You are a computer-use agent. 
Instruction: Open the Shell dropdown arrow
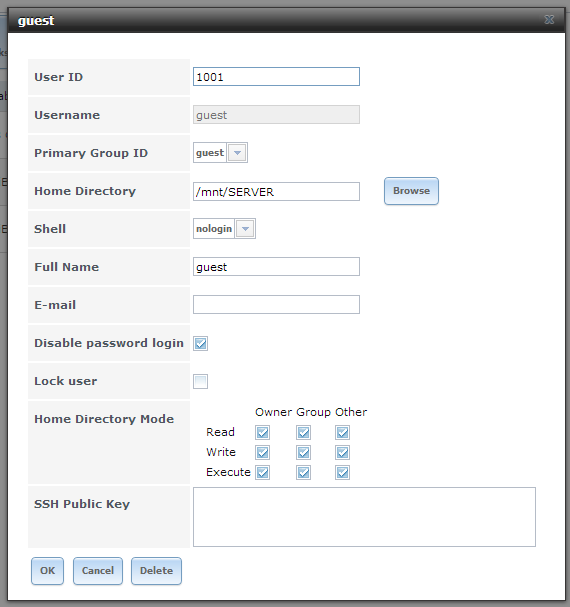pos(245,228)
